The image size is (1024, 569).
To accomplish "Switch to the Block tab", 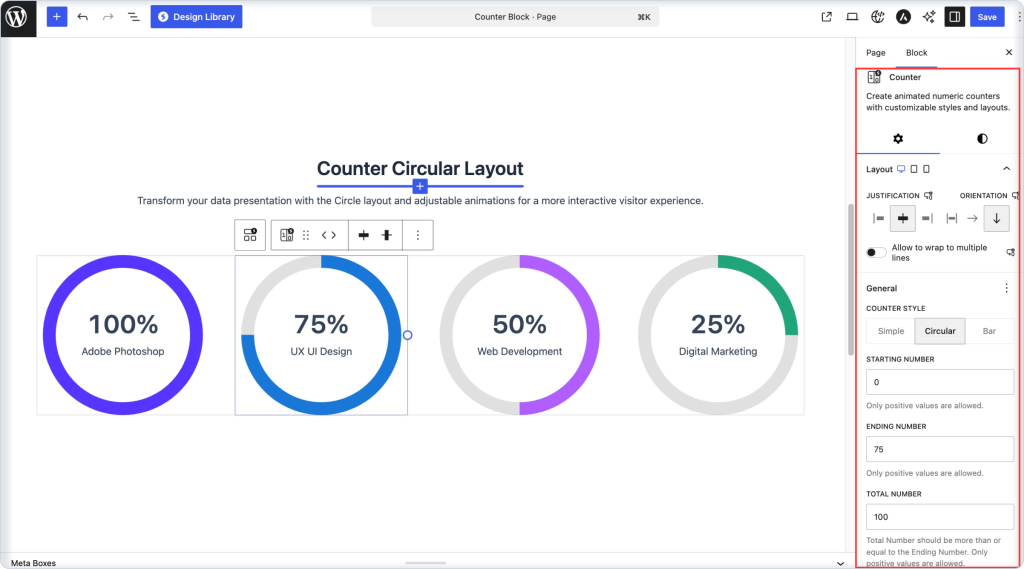I will (x=916, y=53).
